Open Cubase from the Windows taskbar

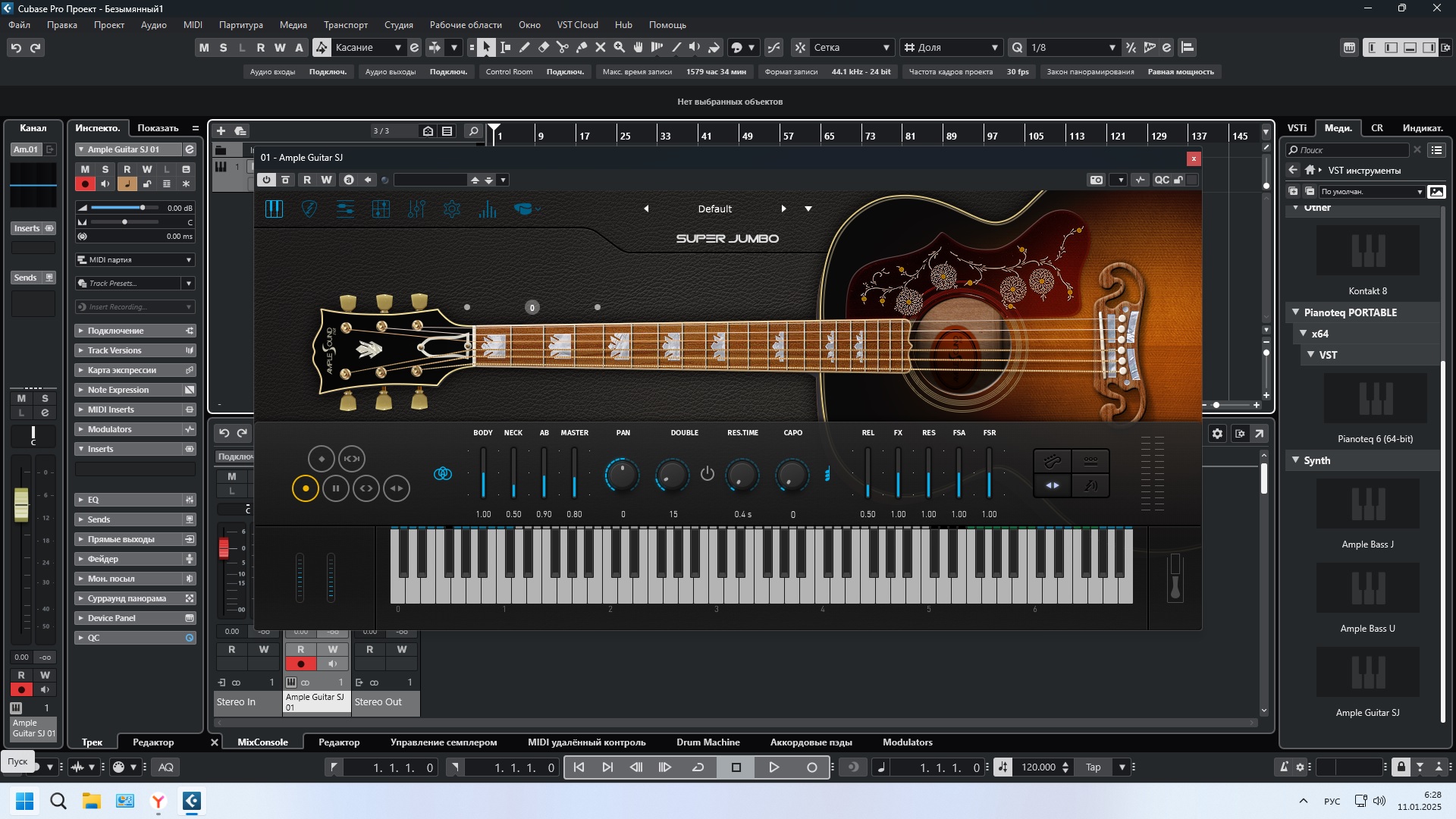tap(192, 800)
